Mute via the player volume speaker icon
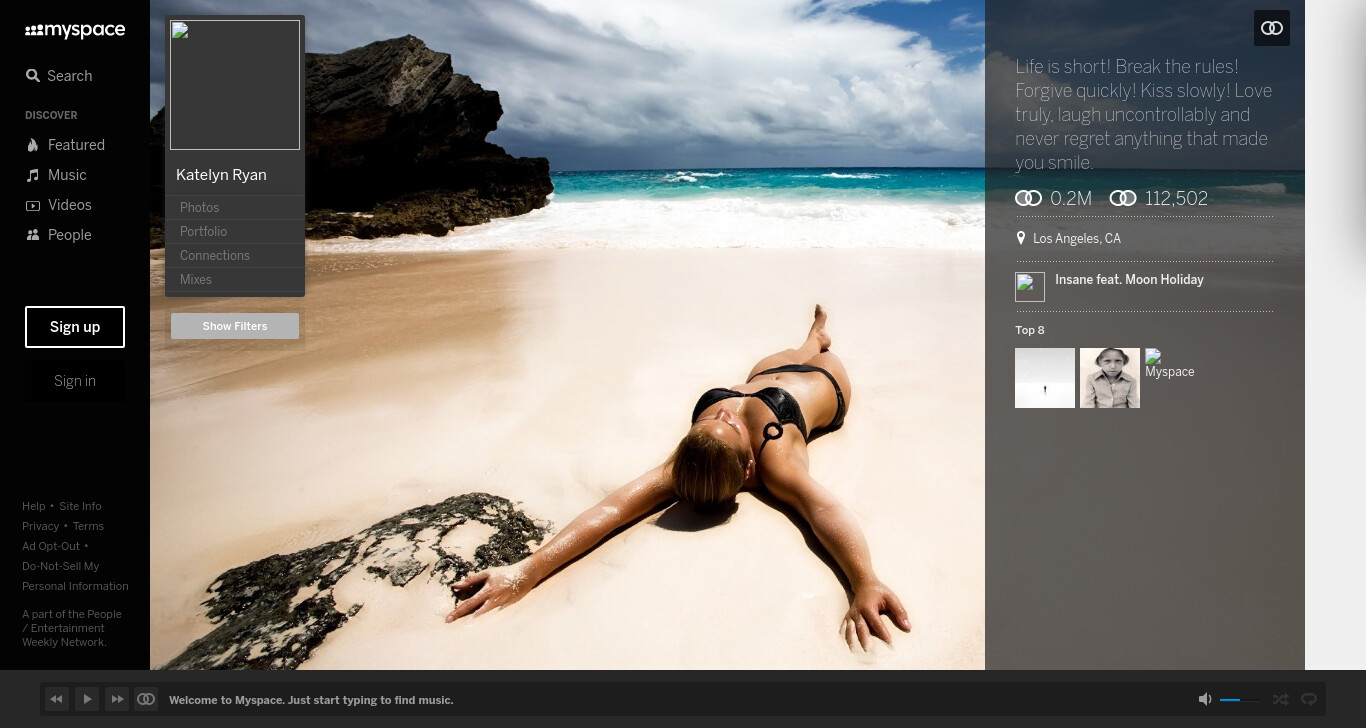Viewport: 1366px width, 728px height. pyautogui.click(x=1205, y=699)
